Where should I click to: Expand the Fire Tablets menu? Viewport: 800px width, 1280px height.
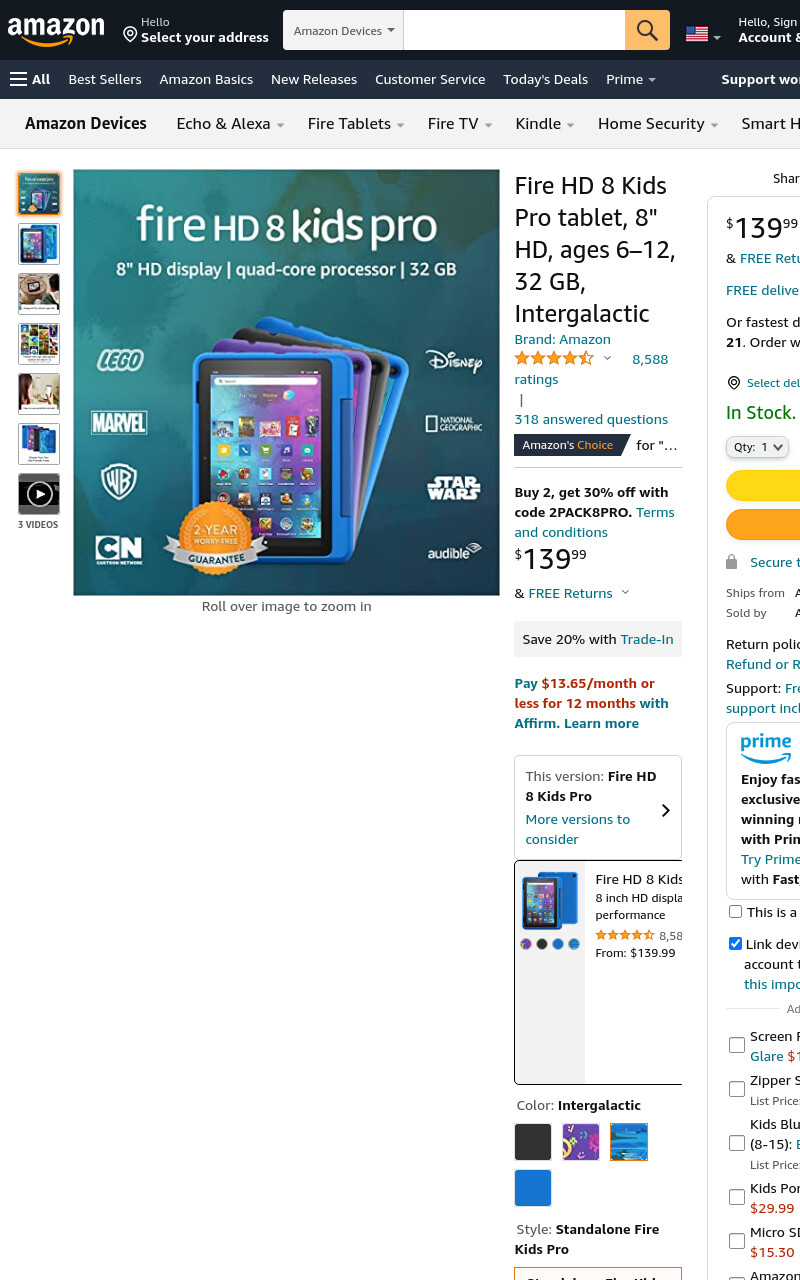[x=355, y=123]
